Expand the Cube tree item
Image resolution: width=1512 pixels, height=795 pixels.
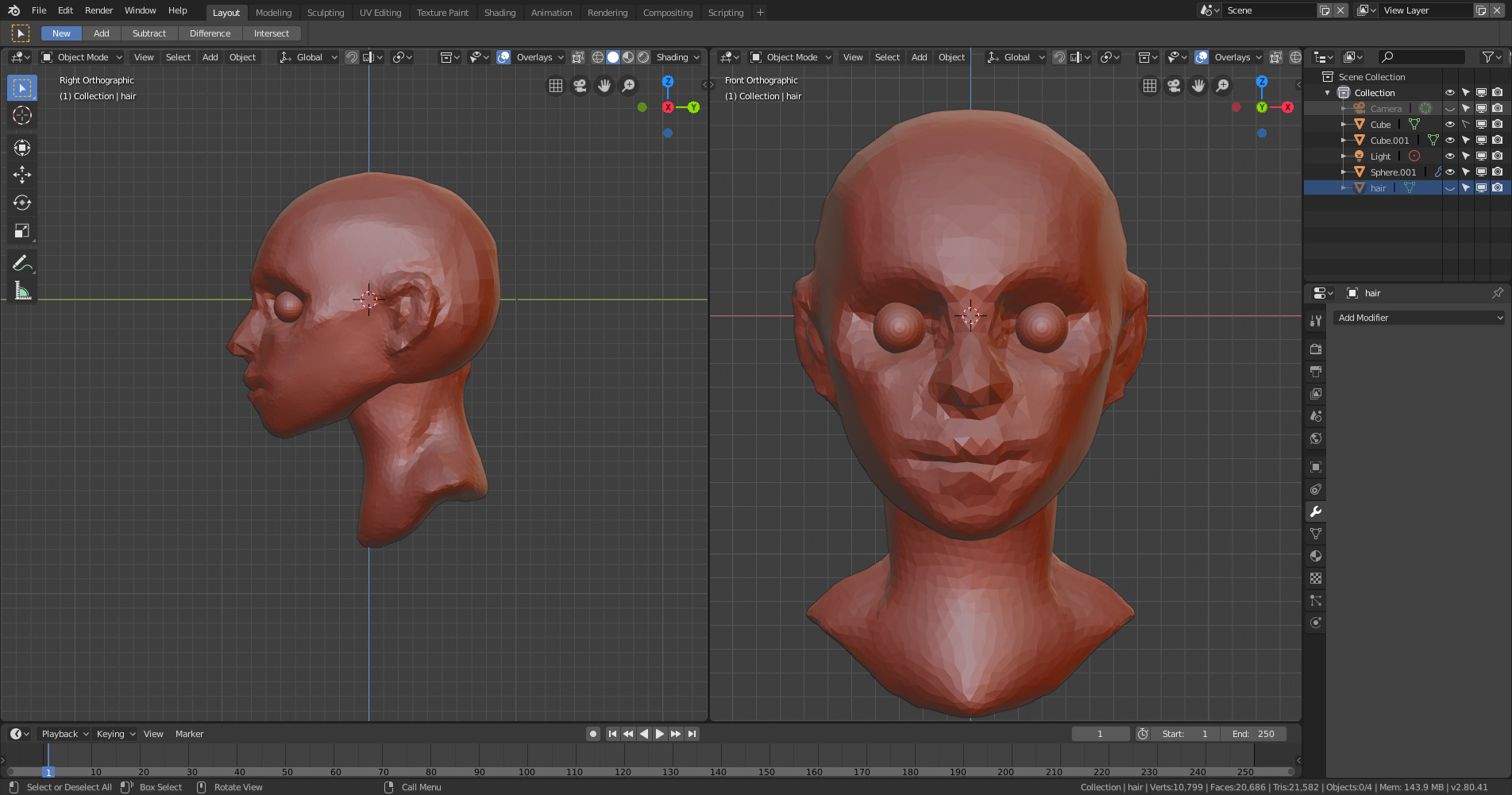pyautogui.click(x=1343, y=125)
